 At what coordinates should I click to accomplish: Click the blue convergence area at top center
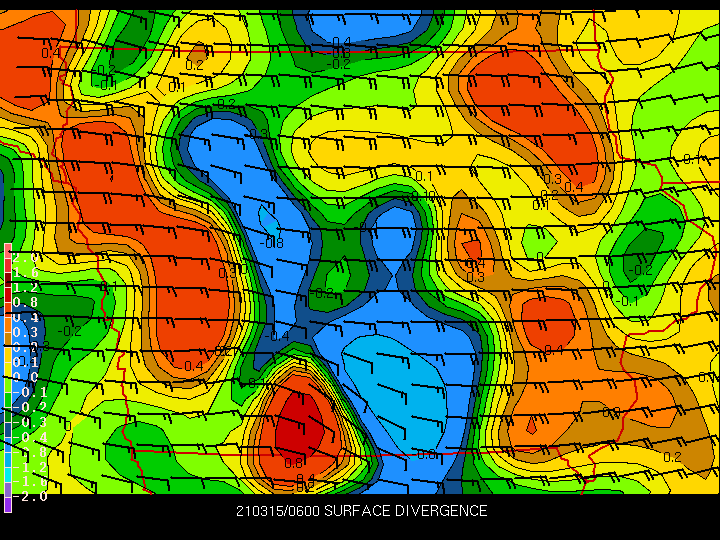click(363, 25)
